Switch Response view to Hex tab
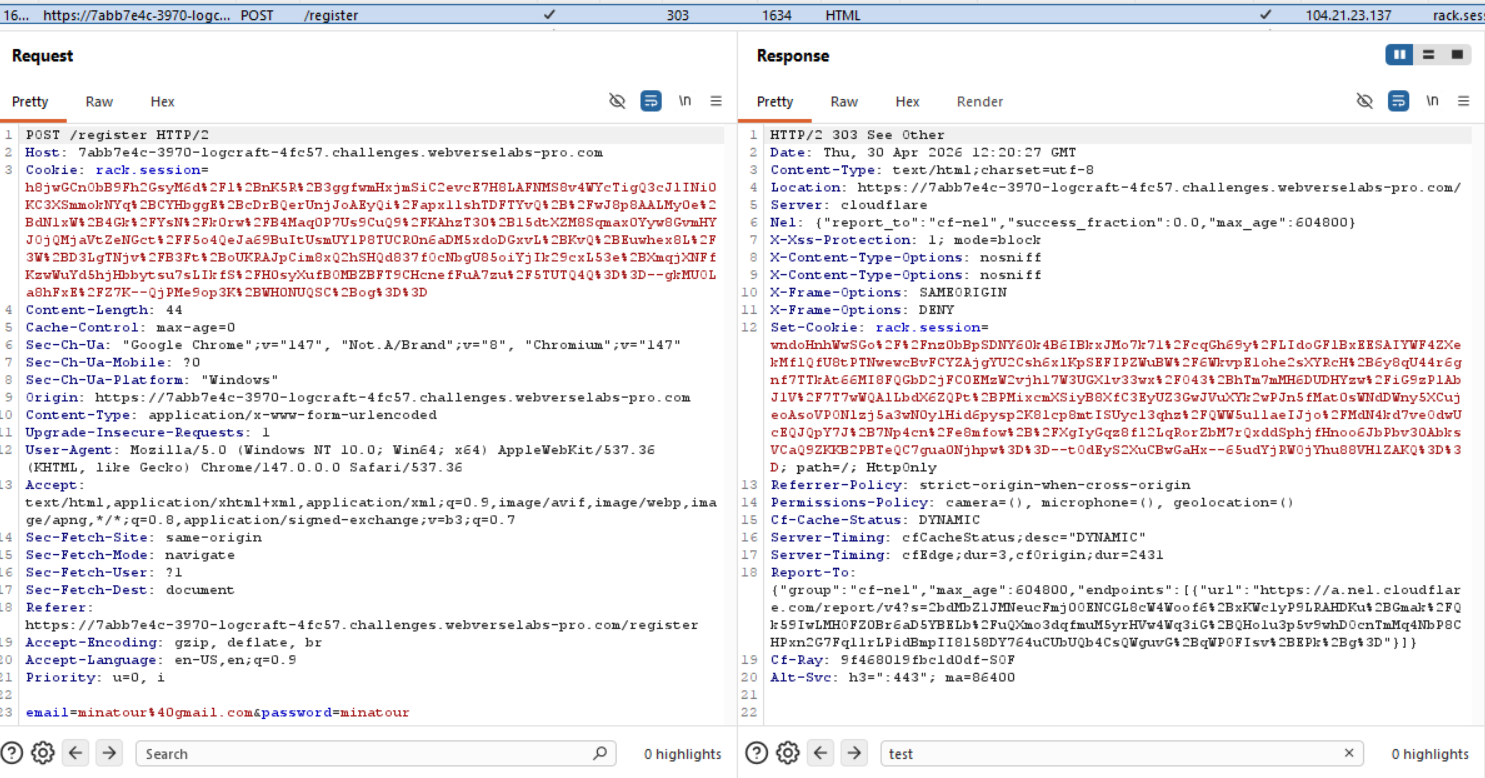 pyautogui.click(x=907, y=101)
